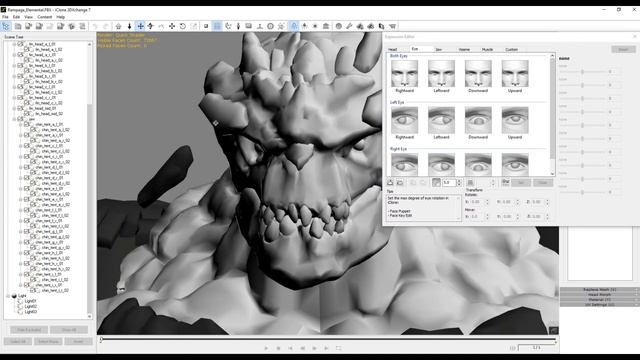The image size is (640, 360).
Task: Click highlighted icon left of 5.0 value
Action: click(x=436, y=182)
